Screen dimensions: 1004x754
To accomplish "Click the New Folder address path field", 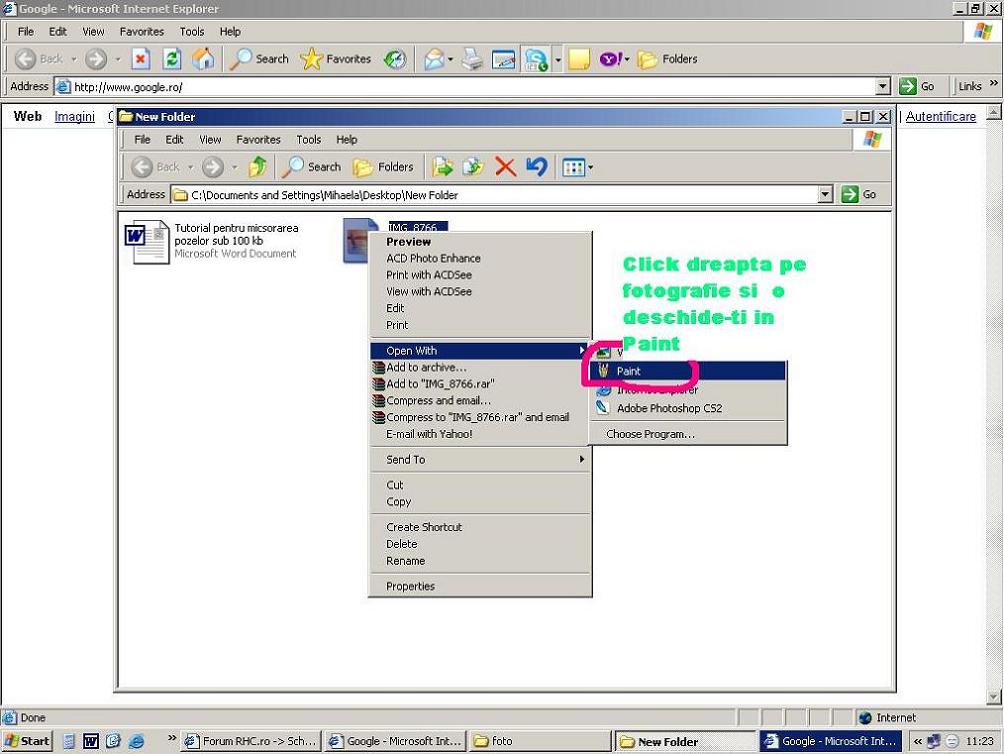I will click(x=494, y=195).
